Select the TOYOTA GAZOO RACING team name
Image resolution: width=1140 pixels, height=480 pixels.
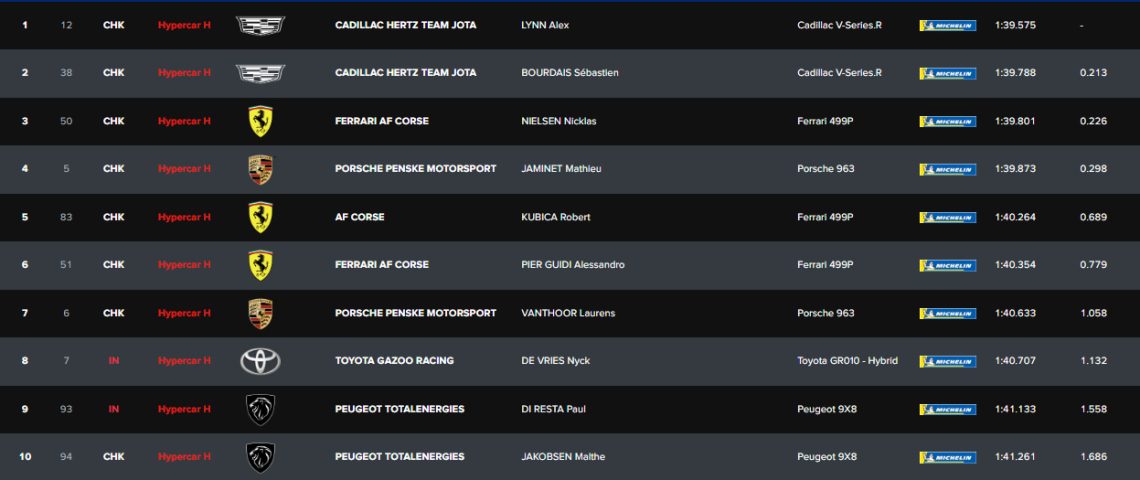[x=394, y=361]
